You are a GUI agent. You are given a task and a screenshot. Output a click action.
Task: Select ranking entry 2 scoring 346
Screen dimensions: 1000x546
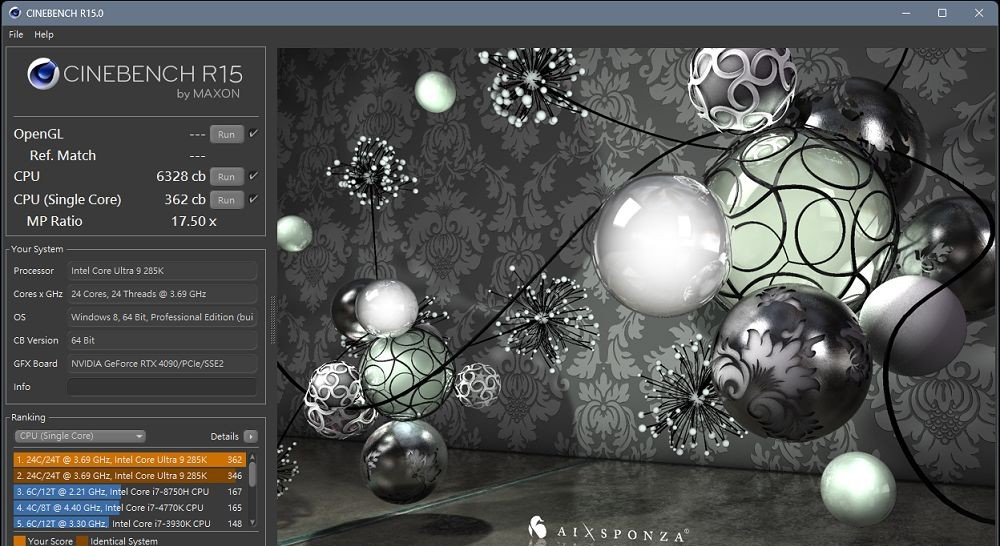[129, 475]
